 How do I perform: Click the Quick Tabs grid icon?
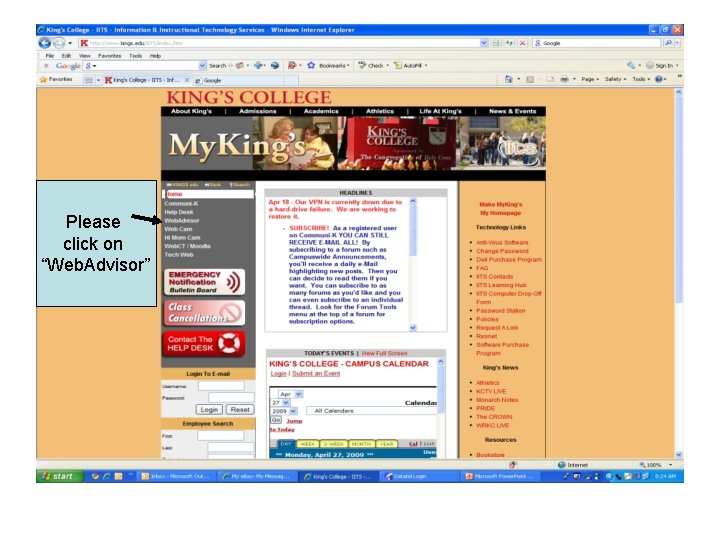pos(89,80)
